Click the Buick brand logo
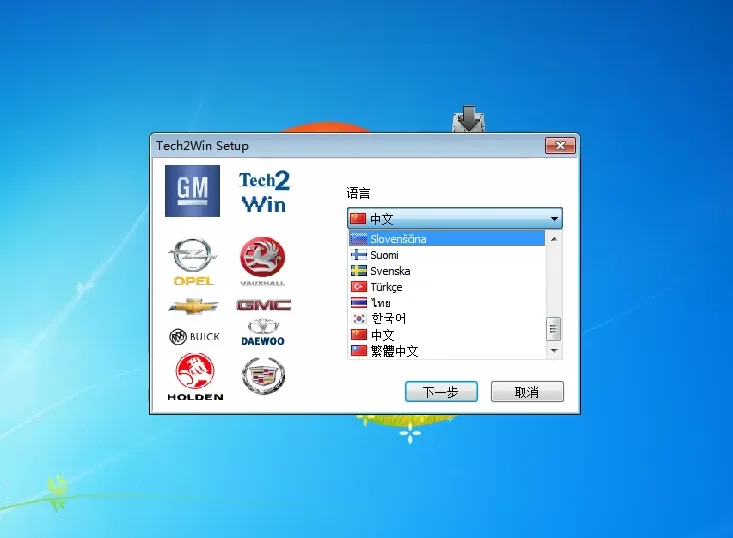 (x=194, y=337)
